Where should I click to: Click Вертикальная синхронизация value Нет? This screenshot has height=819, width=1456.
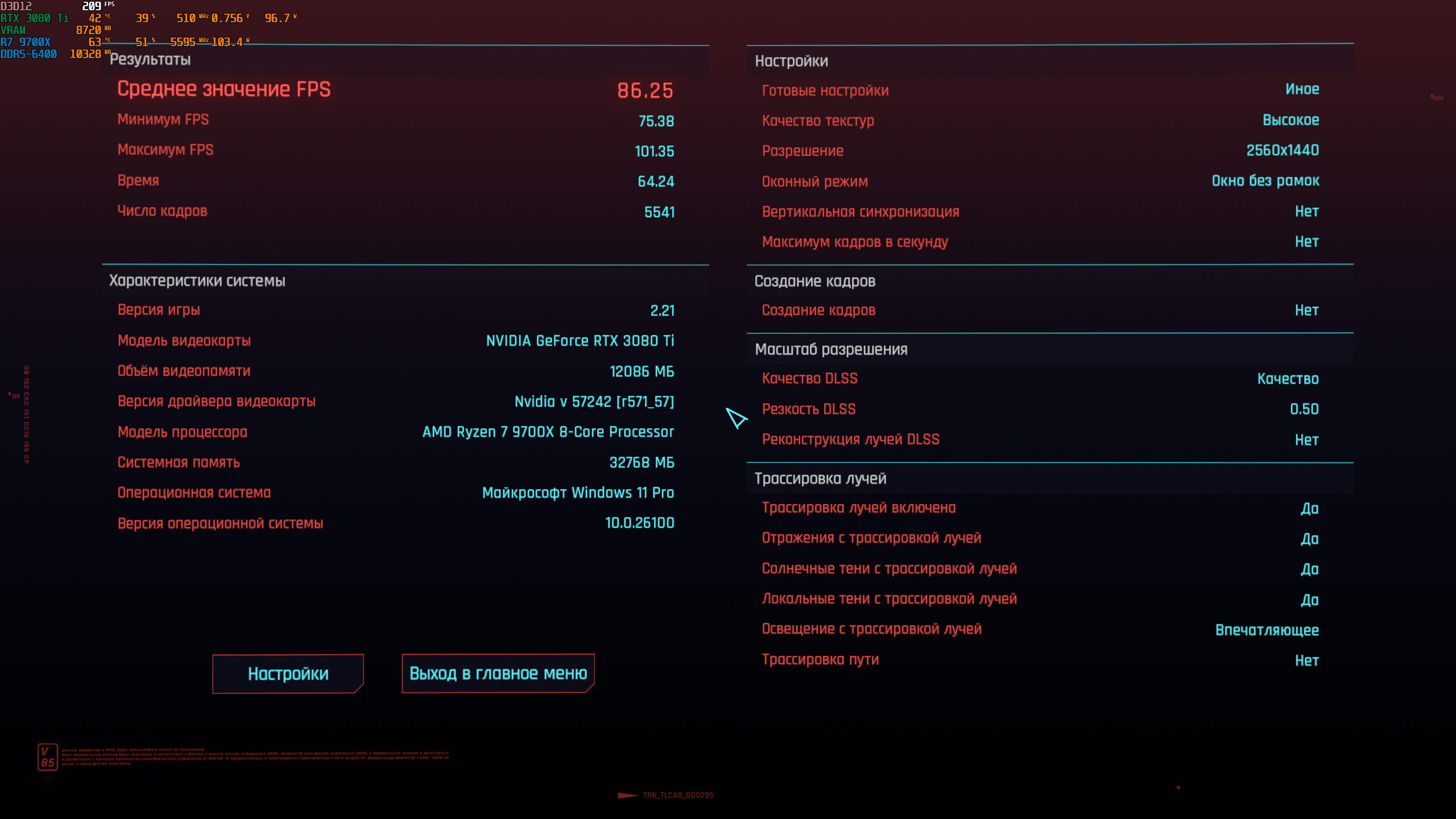coord(1306,212)
